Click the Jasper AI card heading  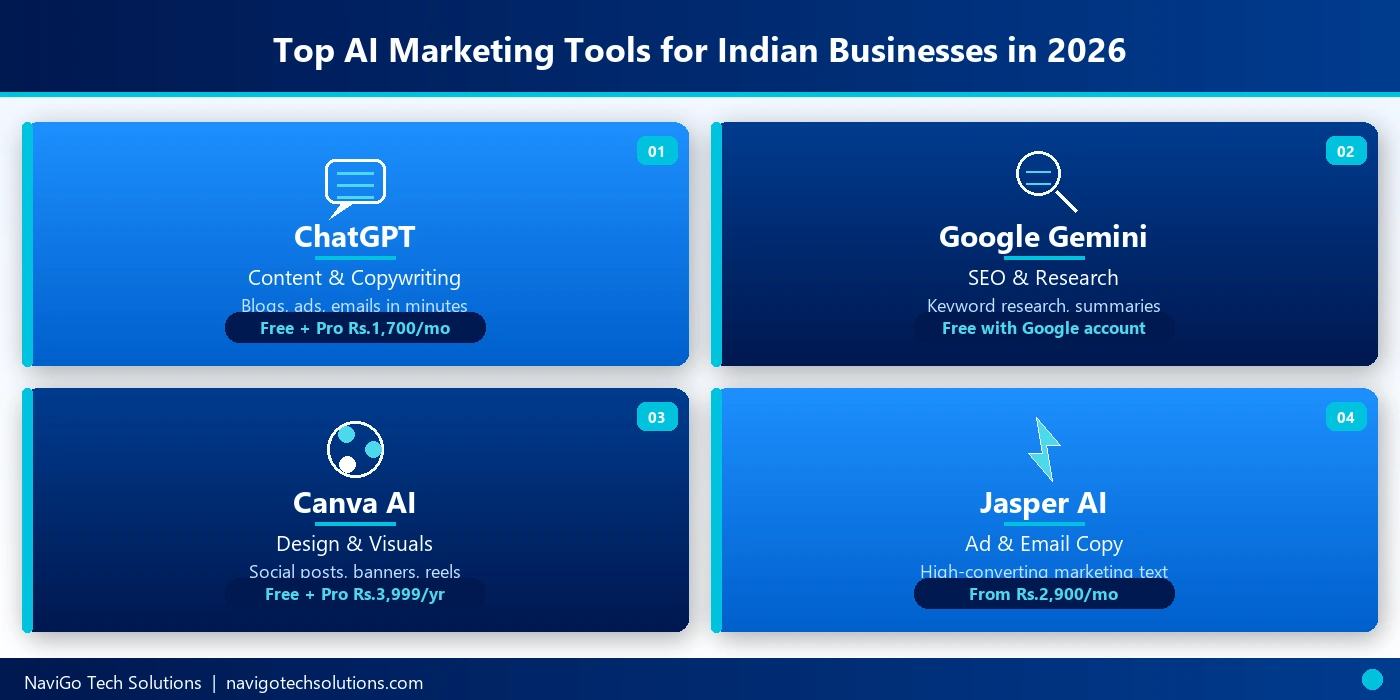[1043, 503]
